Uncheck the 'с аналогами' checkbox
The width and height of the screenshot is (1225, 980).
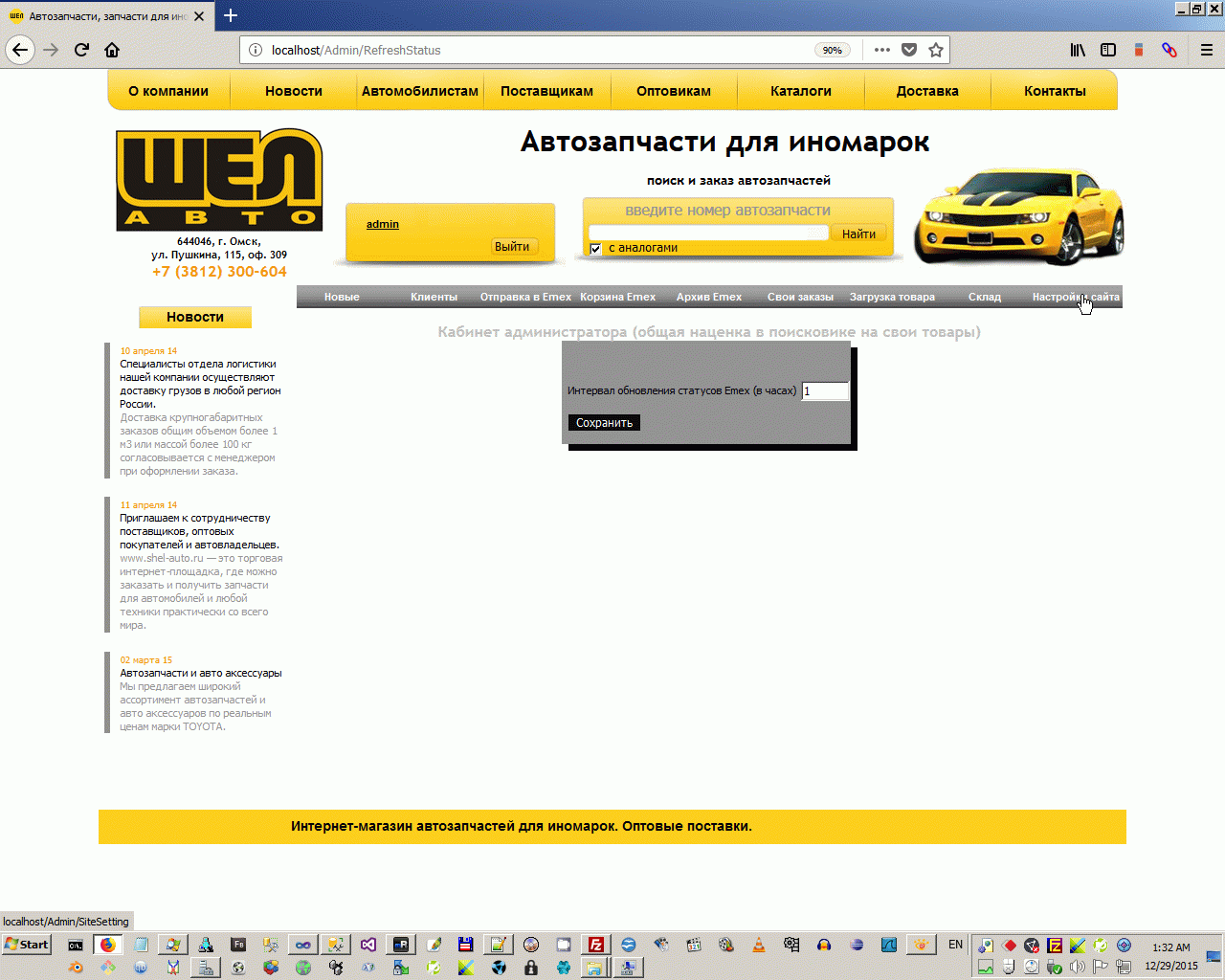pyautogui.click(x=595, y=248)
